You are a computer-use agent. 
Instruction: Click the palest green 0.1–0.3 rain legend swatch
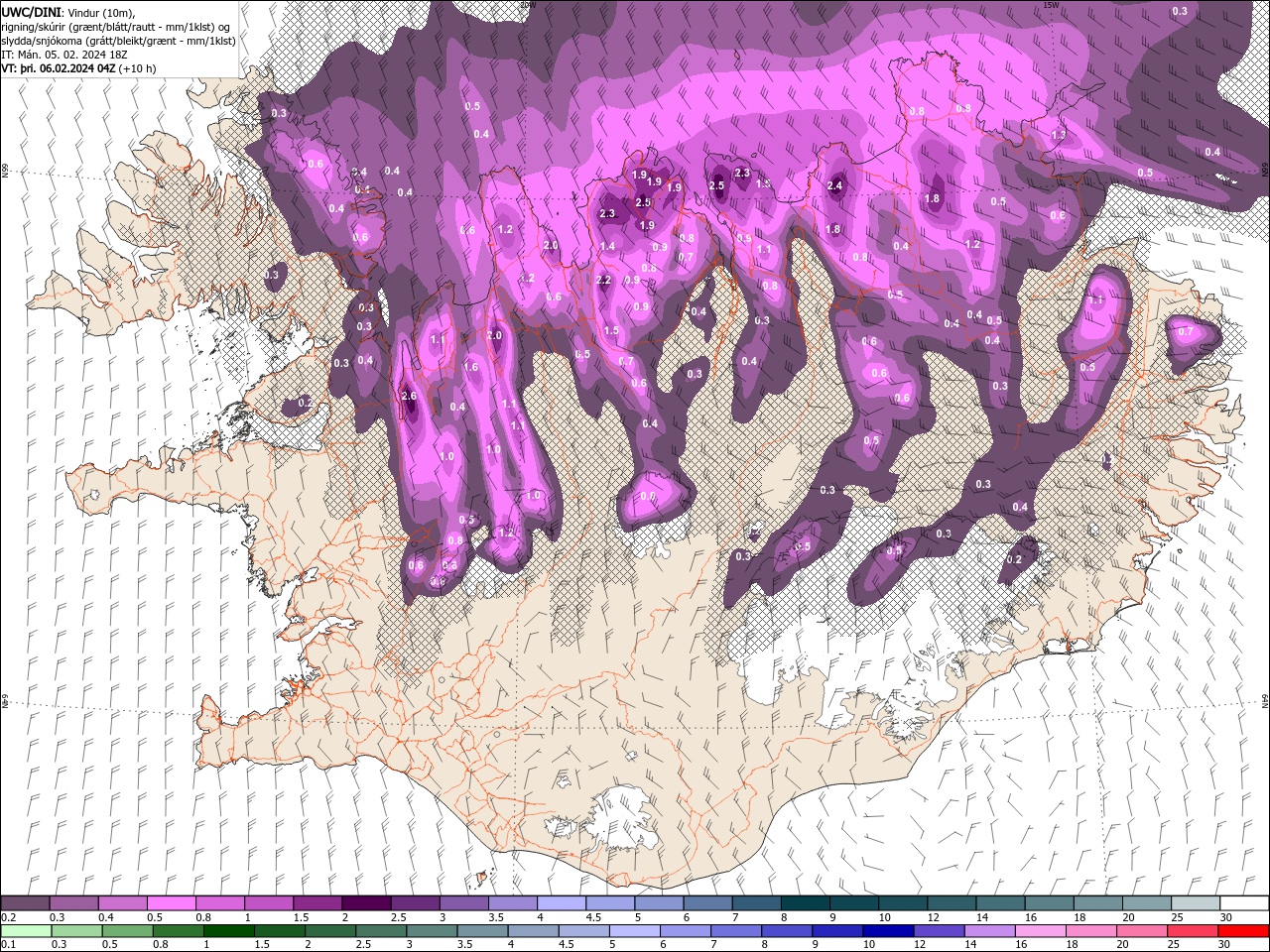point(26,931)
